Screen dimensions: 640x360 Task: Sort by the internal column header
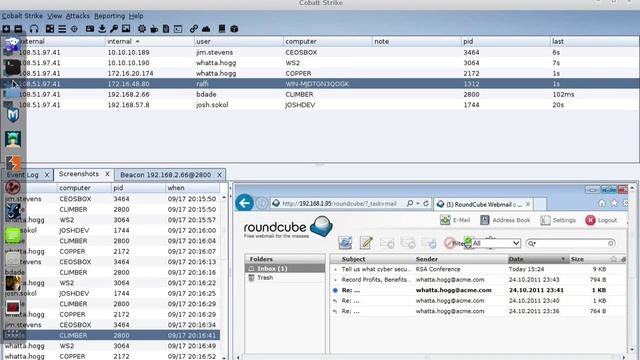[x=149, y=41]
